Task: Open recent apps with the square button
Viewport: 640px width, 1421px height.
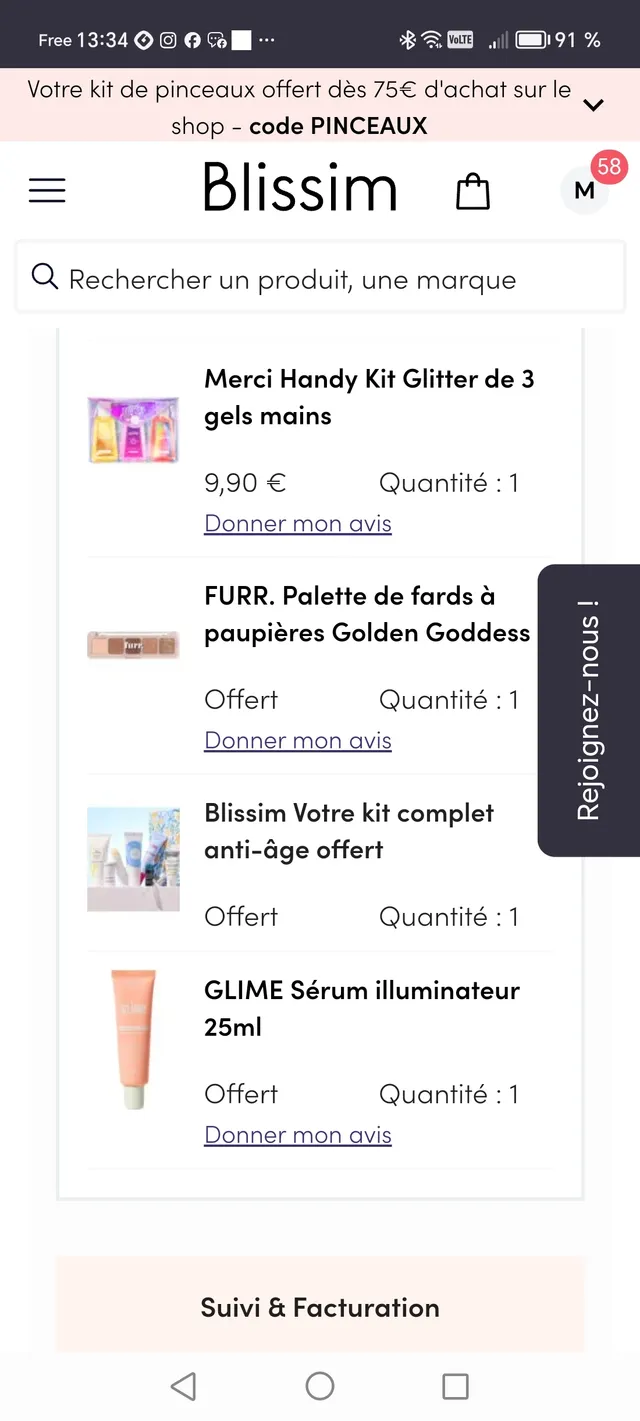Action: click(455, 1386)
